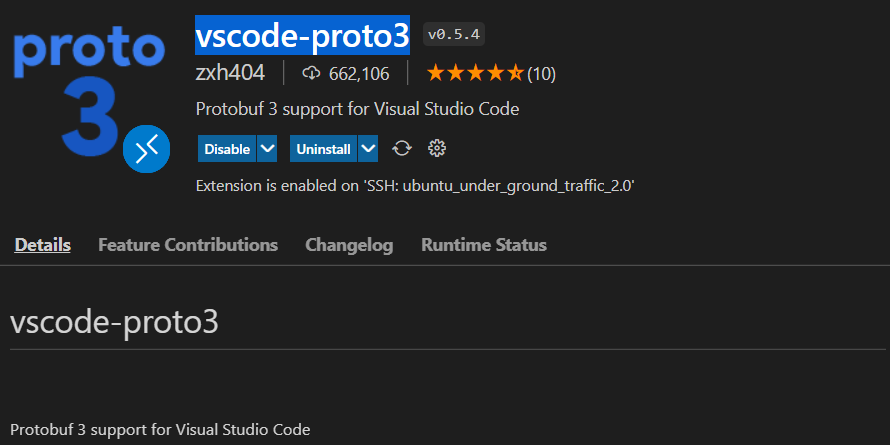Click the download cloud install count icon

[311, 73]
